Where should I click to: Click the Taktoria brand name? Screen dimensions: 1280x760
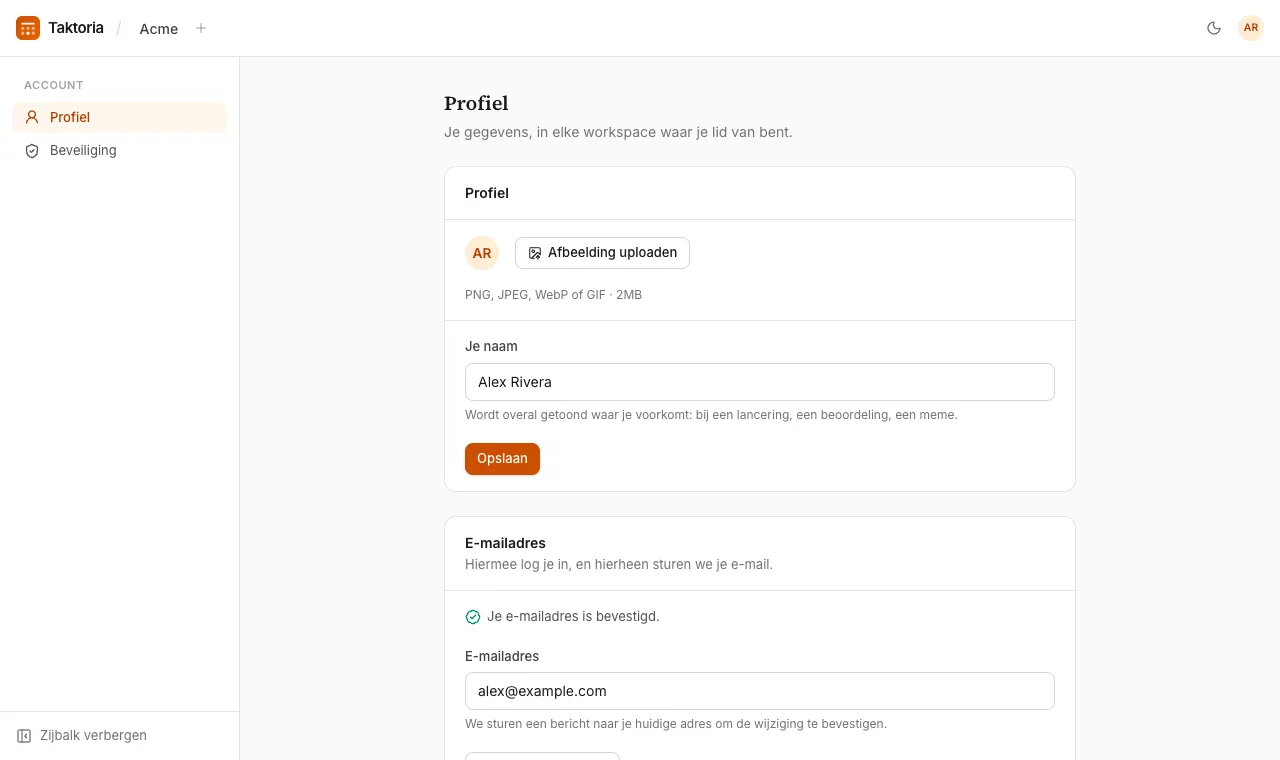(76, 28)
